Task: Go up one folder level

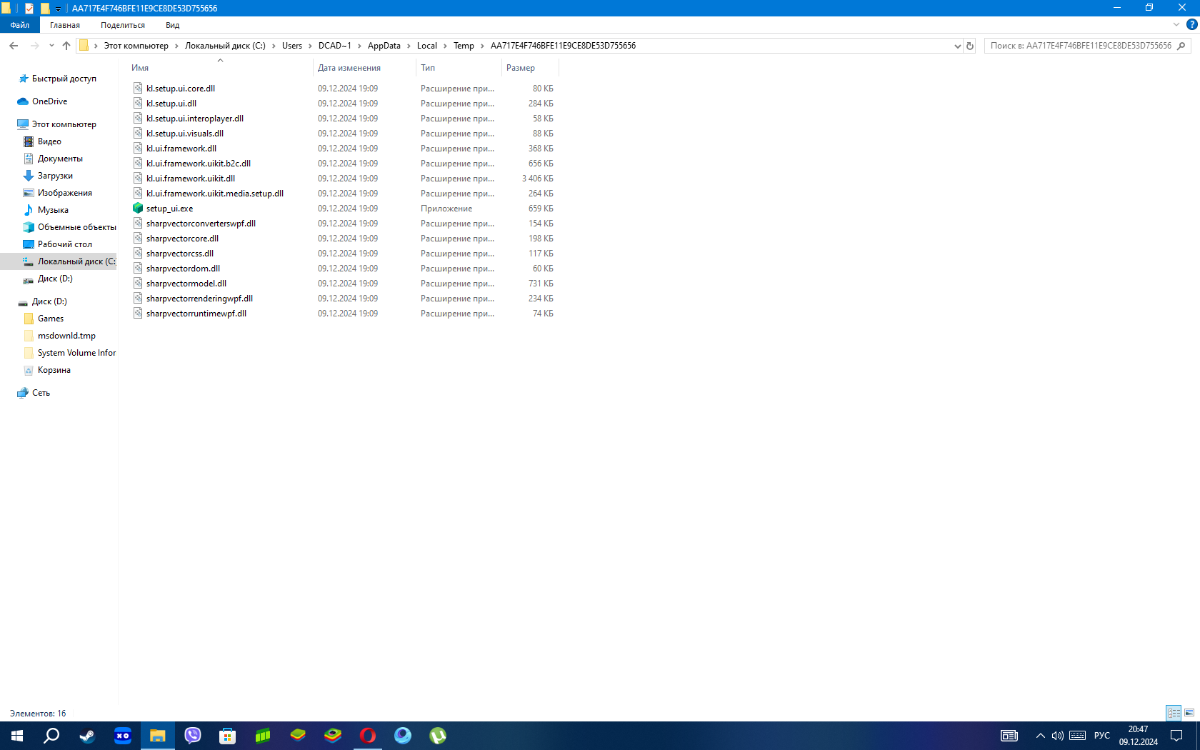Action: pos(66,45)
